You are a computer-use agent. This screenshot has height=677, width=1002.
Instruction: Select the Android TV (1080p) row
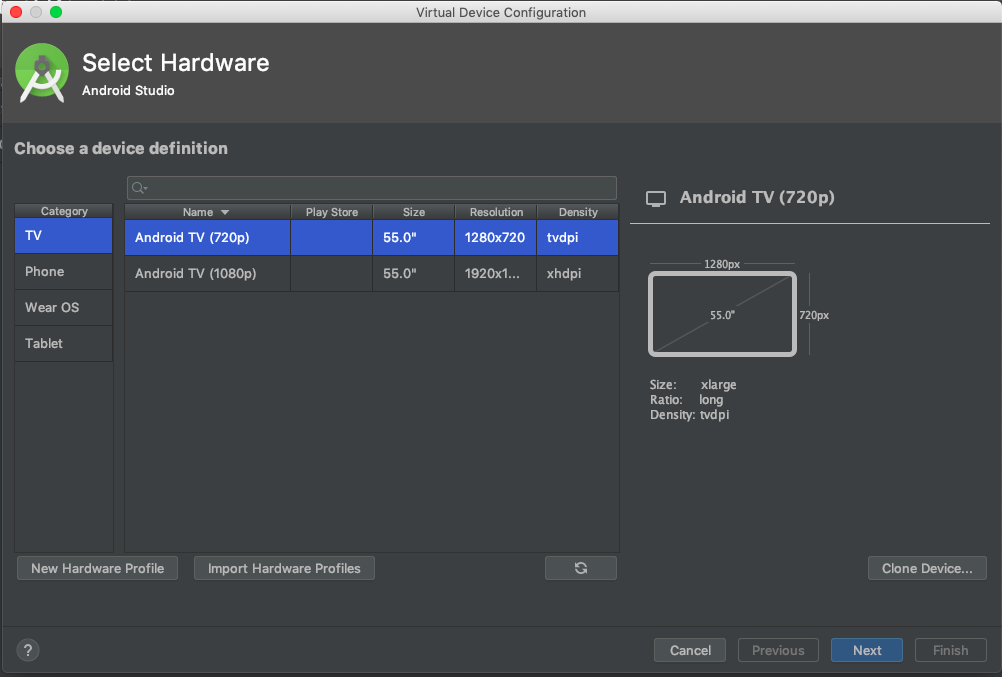[x=371, y=273]
